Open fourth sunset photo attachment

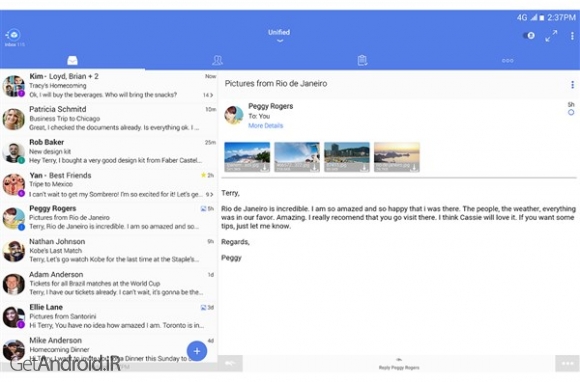point(397,157)
